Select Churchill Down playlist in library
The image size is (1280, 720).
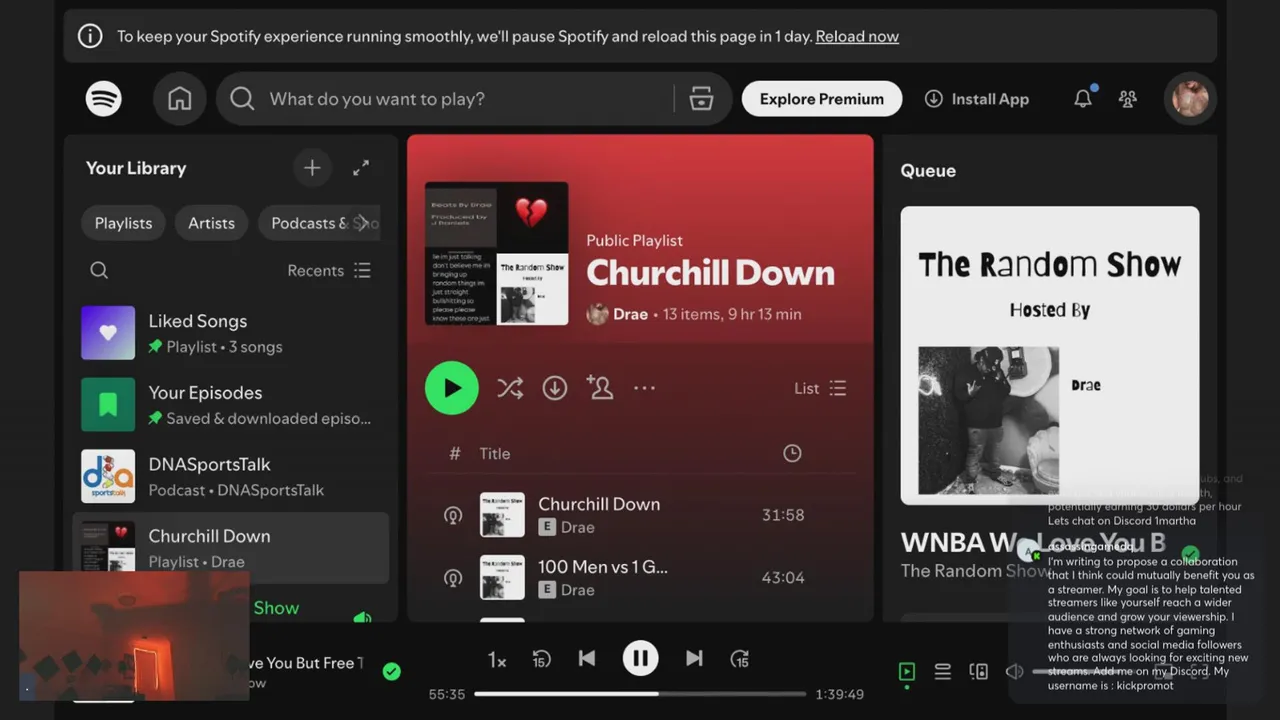230,547
